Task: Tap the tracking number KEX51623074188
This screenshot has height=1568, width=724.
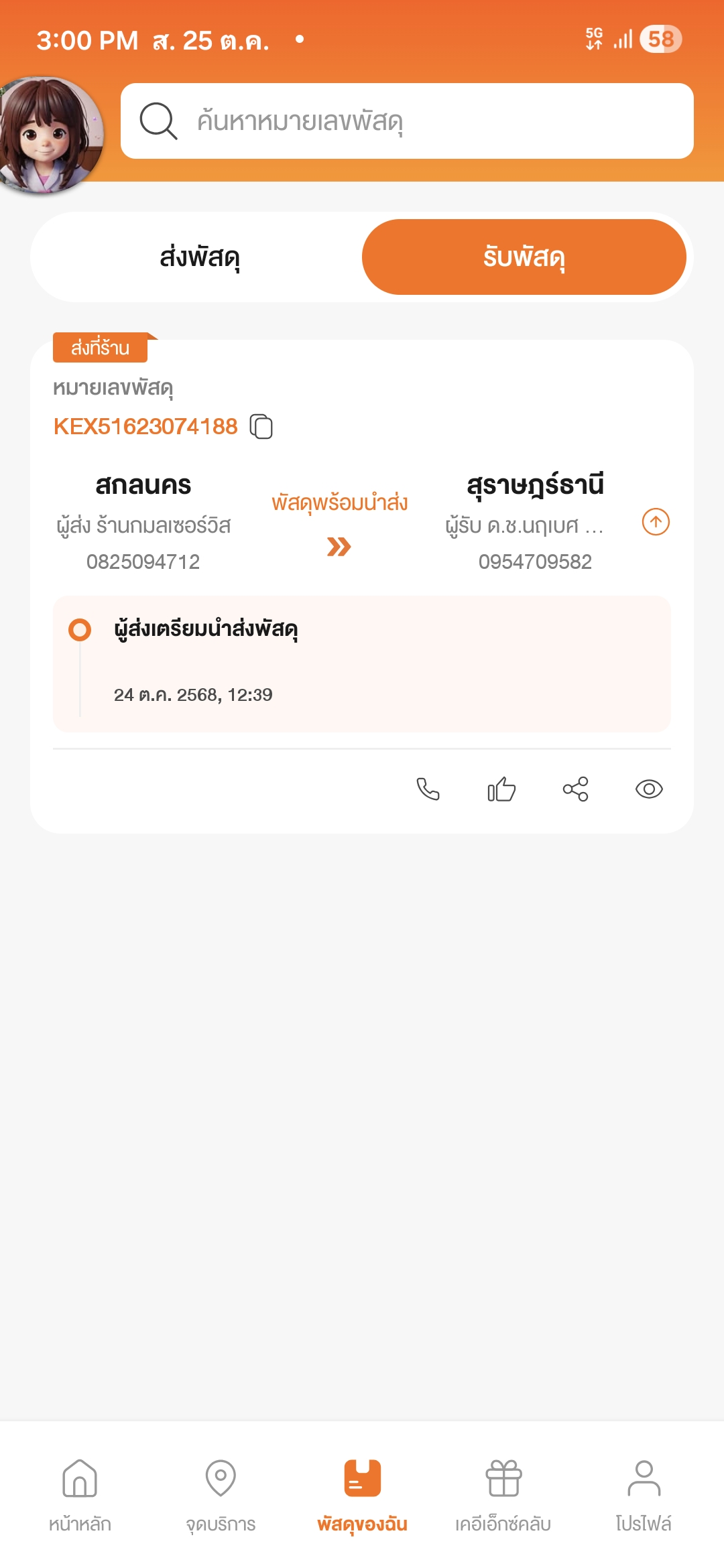Action: [x=145, y=426]
